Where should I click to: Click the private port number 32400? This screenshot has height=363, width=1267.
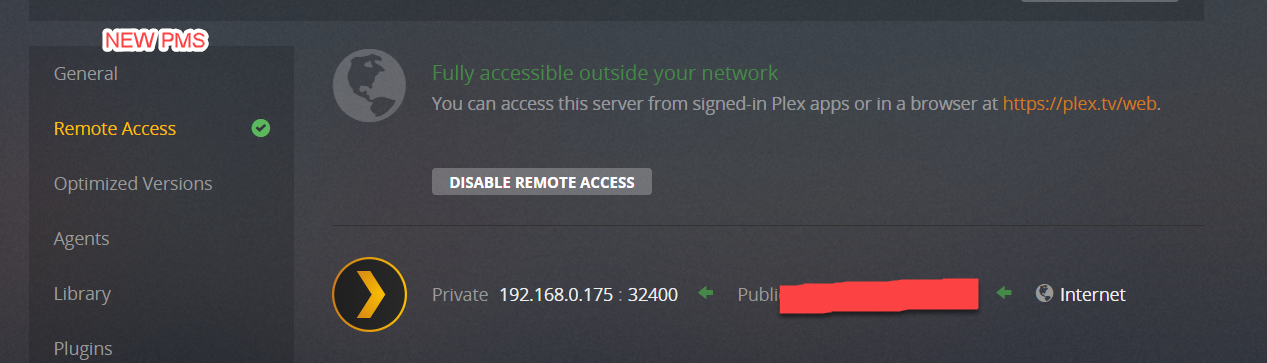click(x=653, y=295)
